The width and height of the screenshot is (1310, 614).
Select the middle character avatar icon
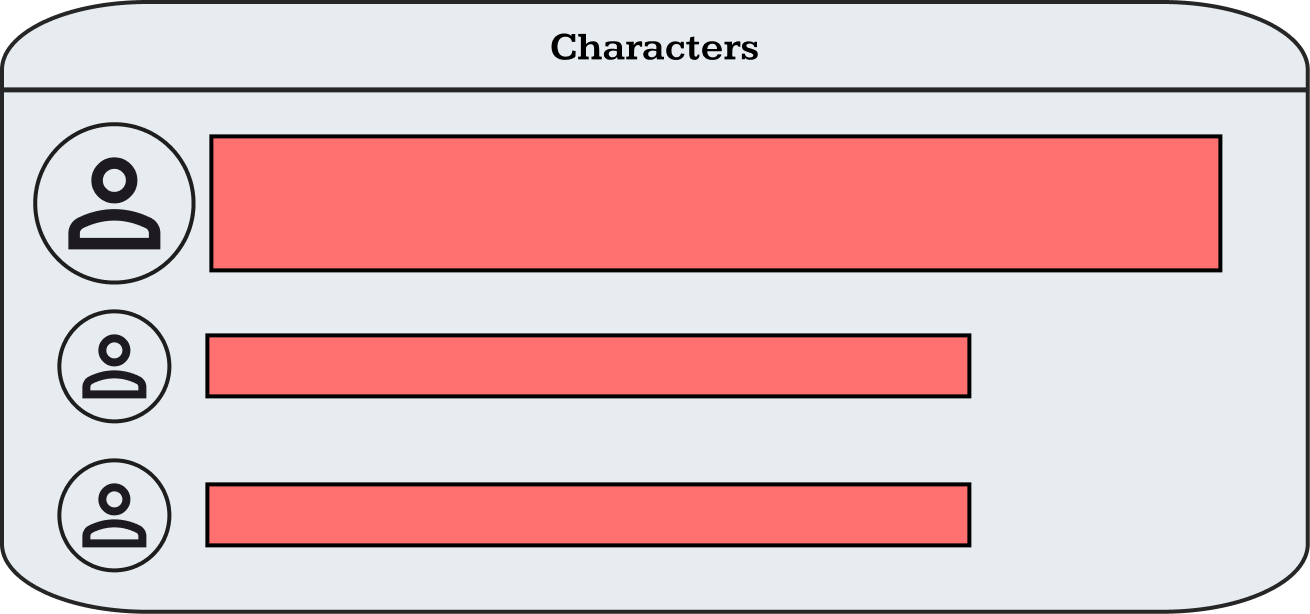(x=114, y=366)
